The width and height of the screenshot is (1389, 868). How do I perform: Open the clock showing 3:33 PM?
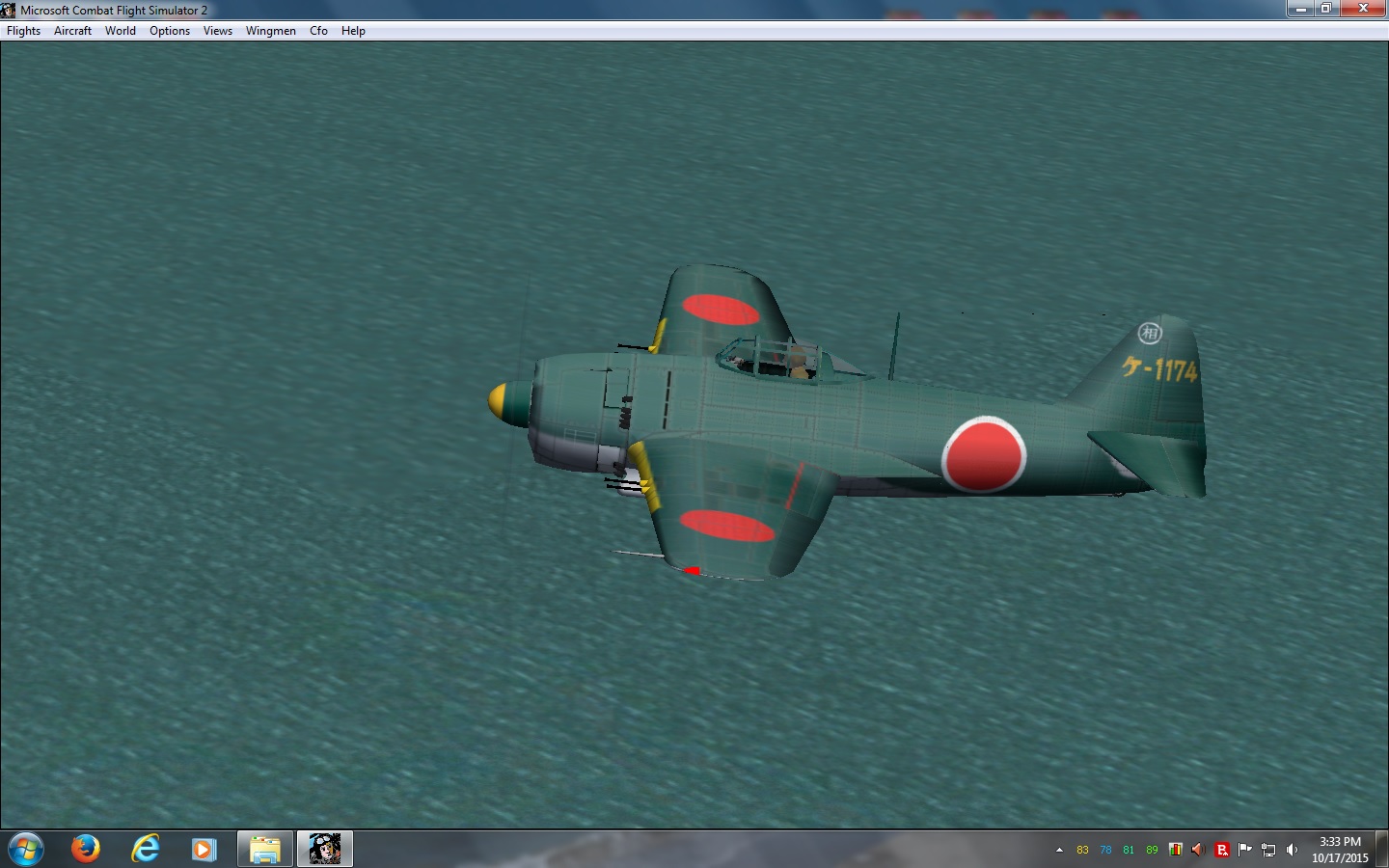coord(1339,850)
